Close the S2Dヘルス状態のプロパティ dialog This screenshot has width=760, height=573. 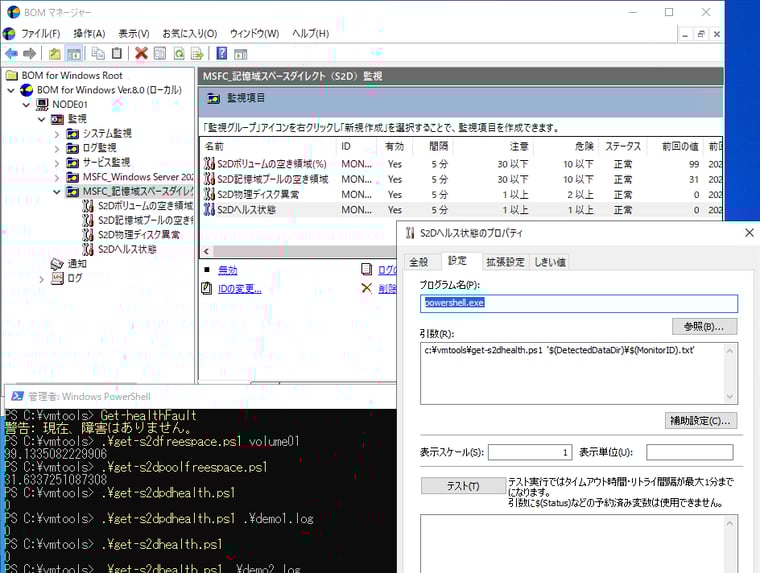coord(749,233)
